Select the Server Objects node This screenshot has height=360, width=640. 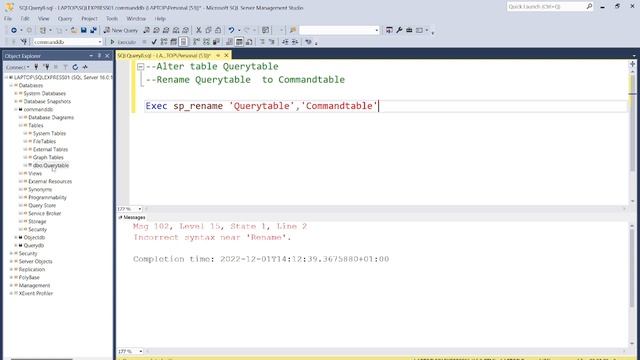coord(35,261)
